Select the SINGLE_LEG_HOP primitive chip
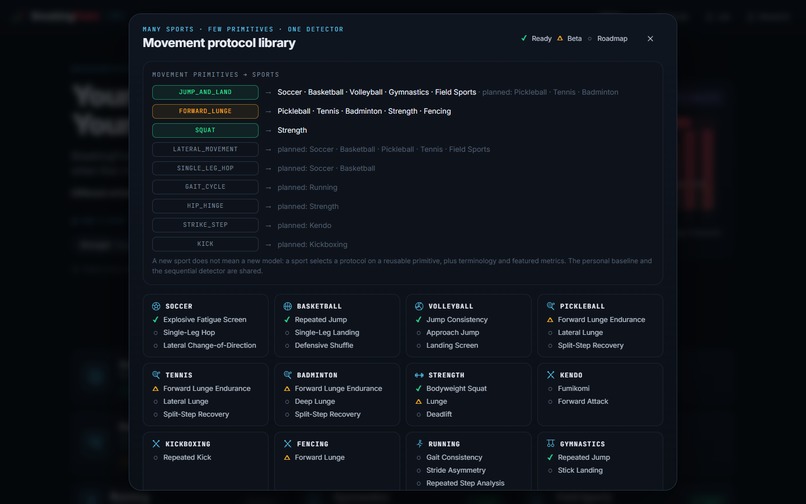The height and width of the screenshot is (504, 806). pyautogui.click(x=205, y=168)
